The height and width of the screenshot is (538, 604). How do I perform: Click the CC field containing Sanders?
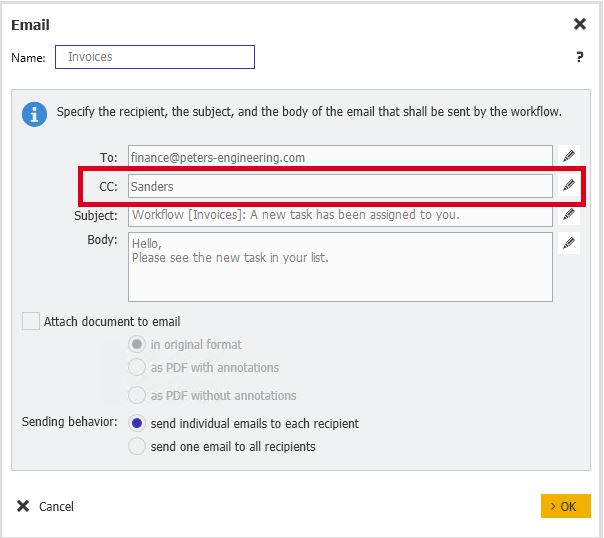click(340, 186)
